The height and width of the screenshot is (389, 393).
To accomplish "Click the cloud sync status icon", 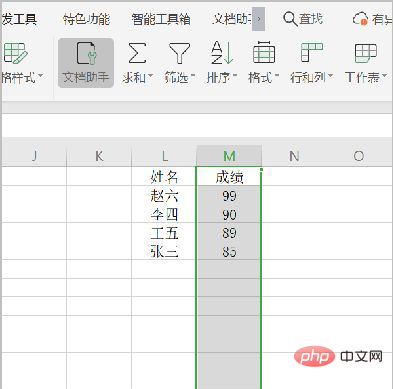I will pyautogui.click(x=361, y=19).
